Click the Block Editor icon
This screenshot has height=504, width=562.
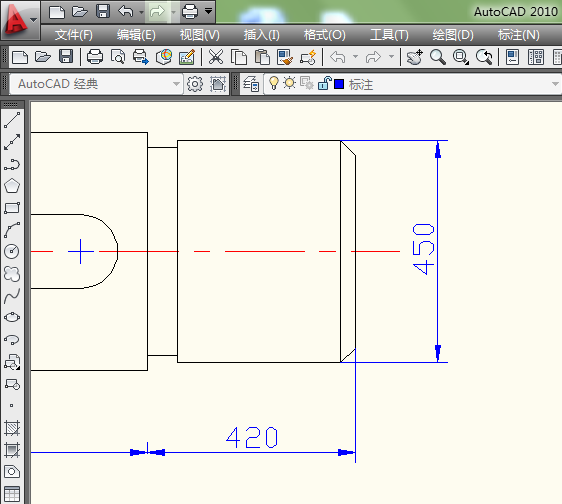tap(308, 57)
